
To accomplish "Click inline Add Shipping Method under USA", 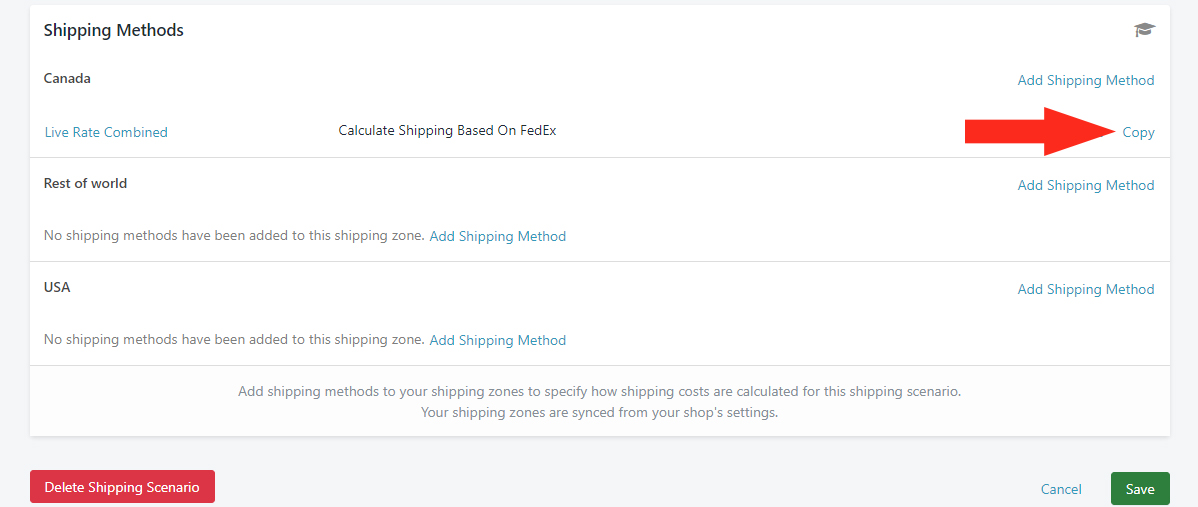I will (497, 340).
